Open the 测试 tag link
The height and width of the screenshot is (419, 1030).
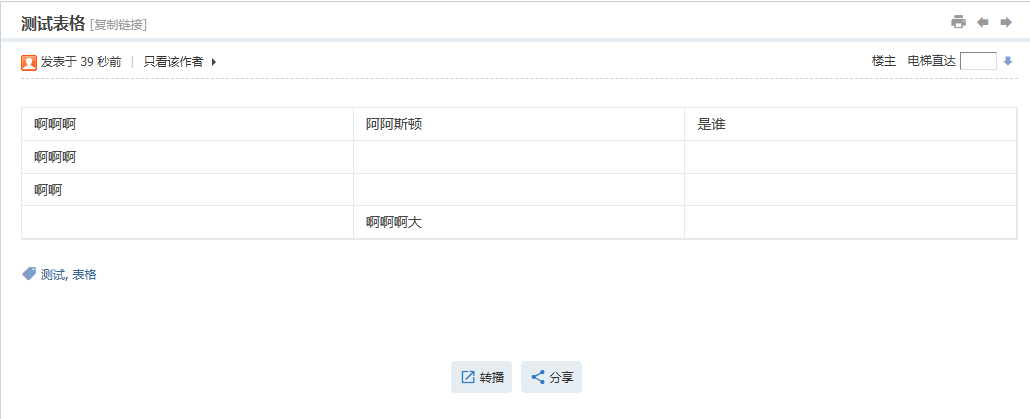(x=52, y=274)
